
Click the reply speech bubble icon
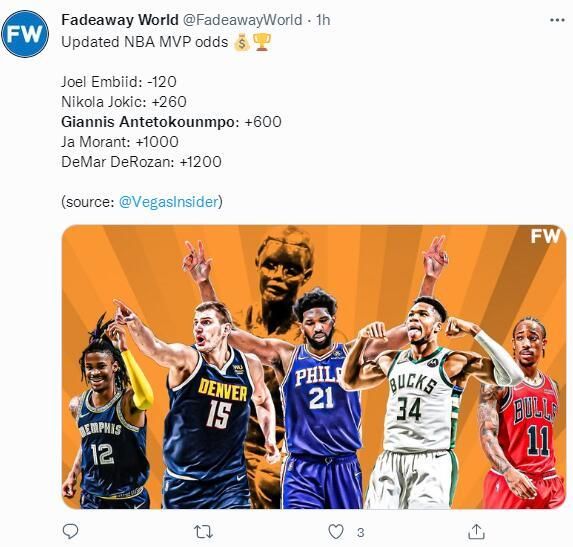(x=70, y=532)
